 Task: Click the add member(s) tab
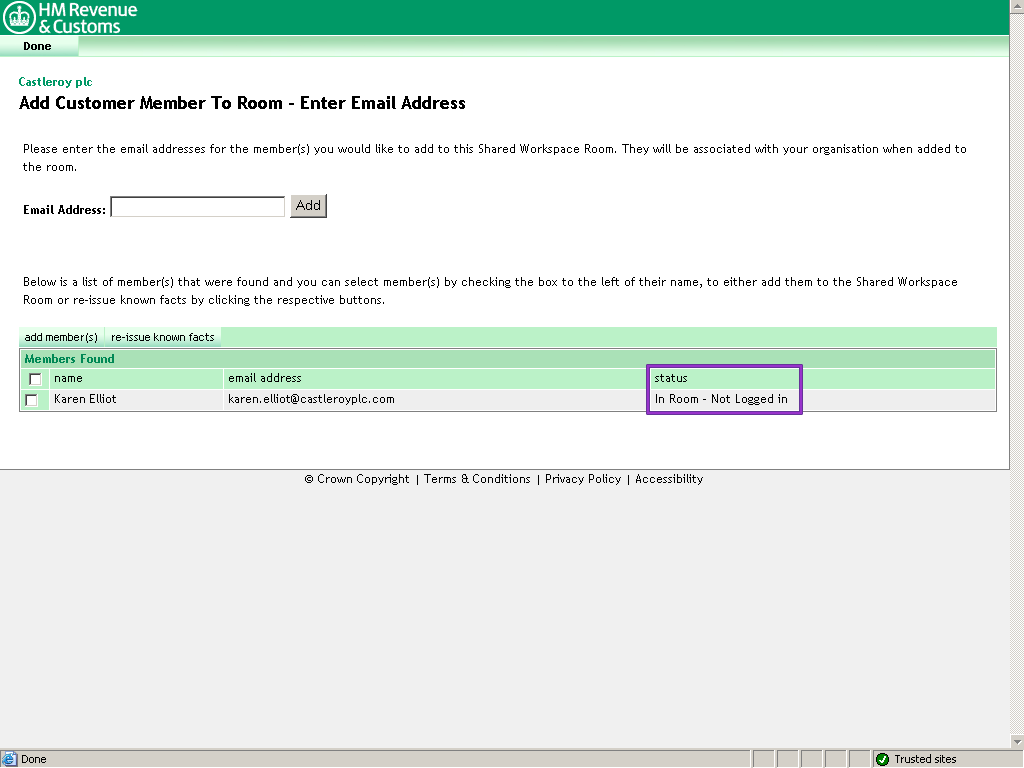coord(61,337)
